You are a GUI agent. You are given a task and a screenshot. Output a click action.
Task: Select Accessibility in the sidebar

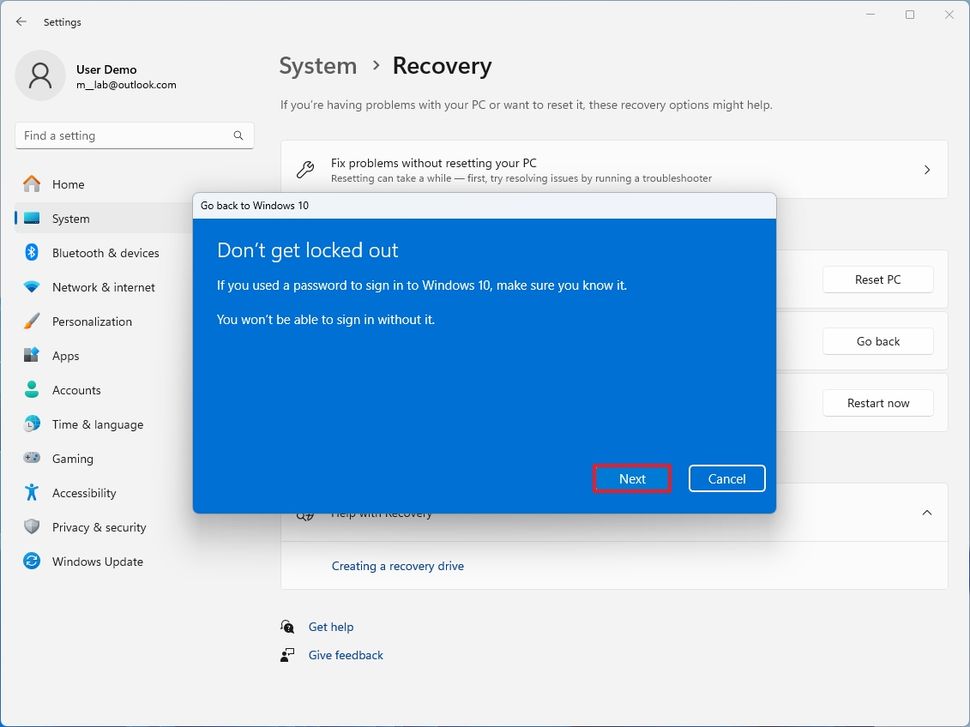tap(85, 492)
